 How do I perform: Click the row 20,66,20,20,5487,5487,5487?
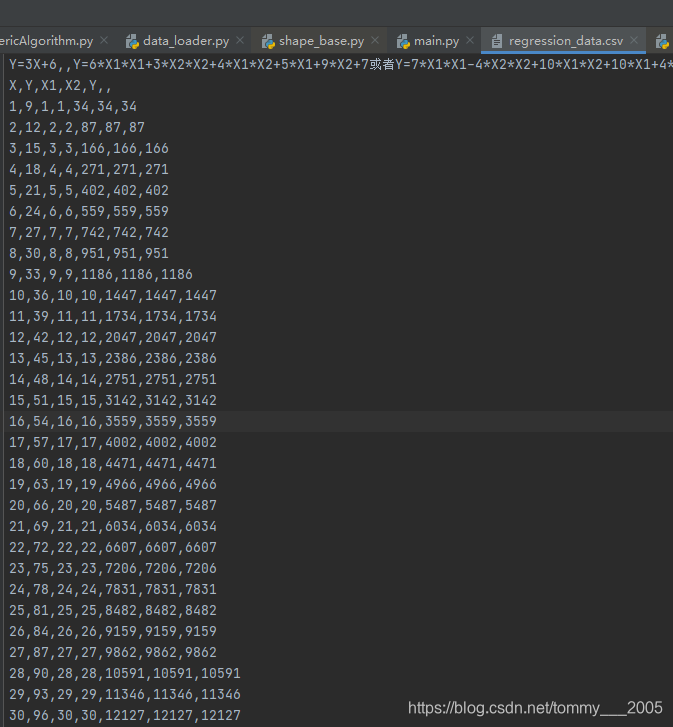(x=113, y=505)
